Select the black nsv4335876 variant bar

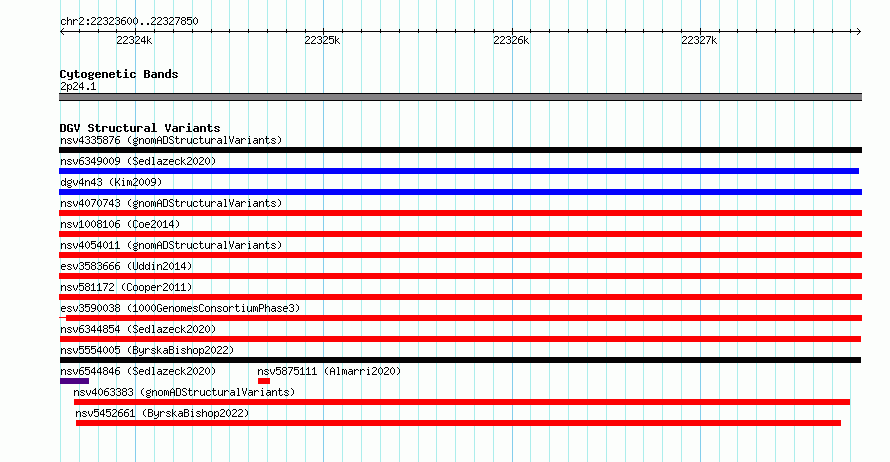pos(460,150)
